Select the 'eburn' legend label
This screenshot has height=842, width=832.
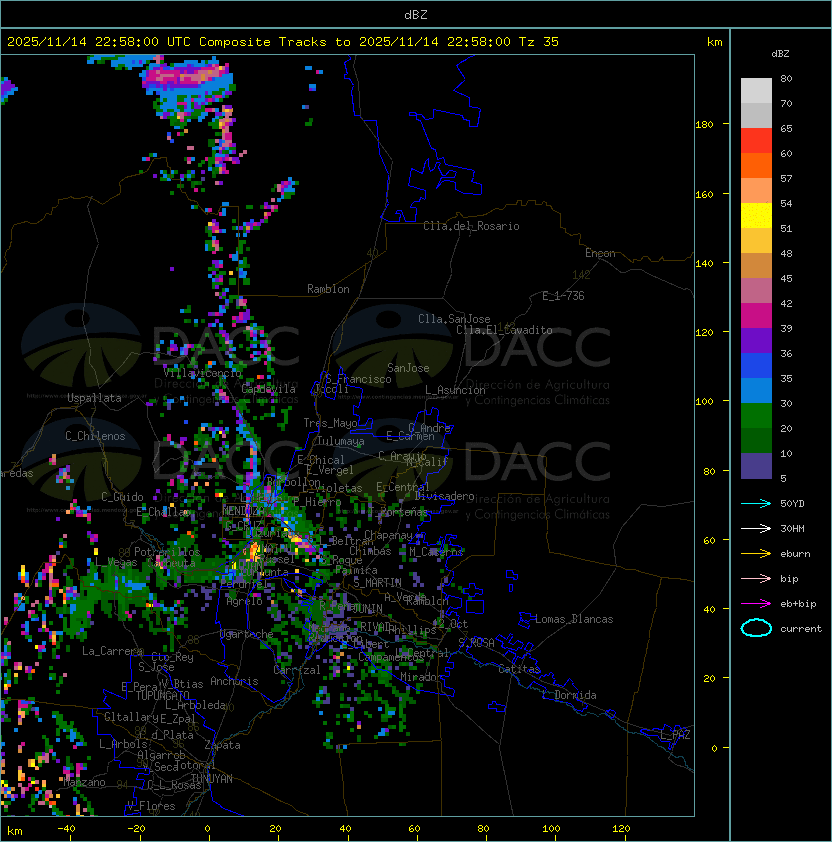(x=795, y=554)
